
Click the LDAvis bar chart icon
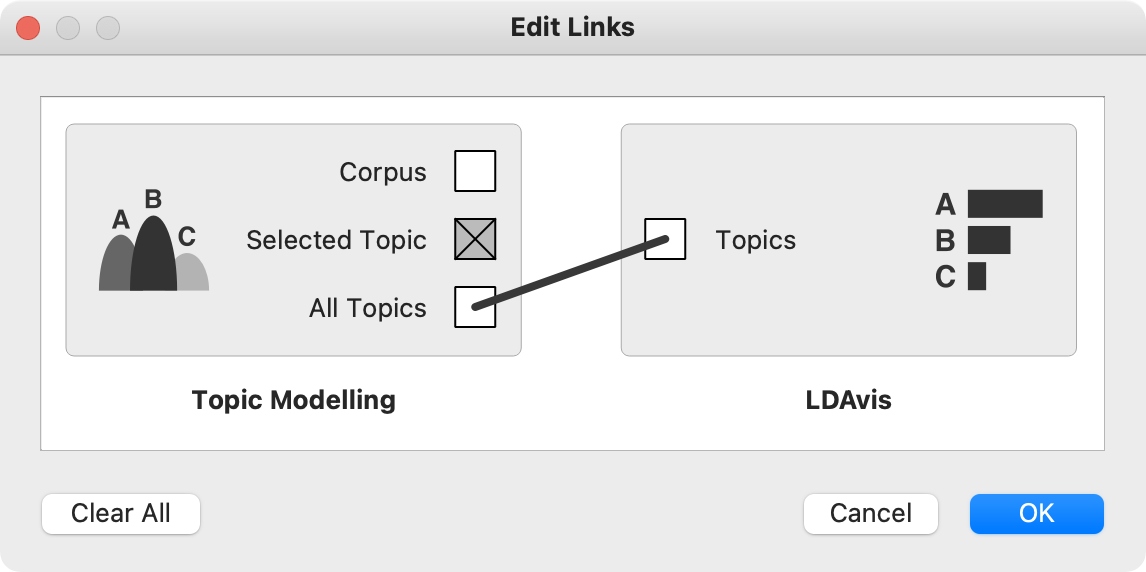988,241
